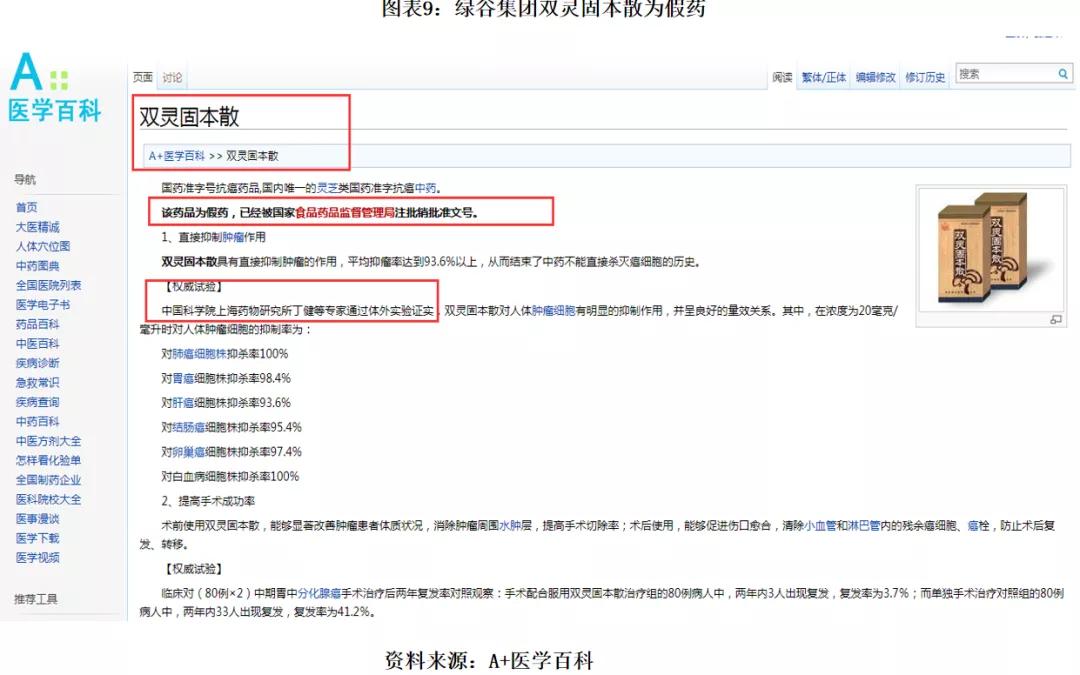Open 中医百科 sidebar link
1080x675 pixels.
tap(38, 344)
